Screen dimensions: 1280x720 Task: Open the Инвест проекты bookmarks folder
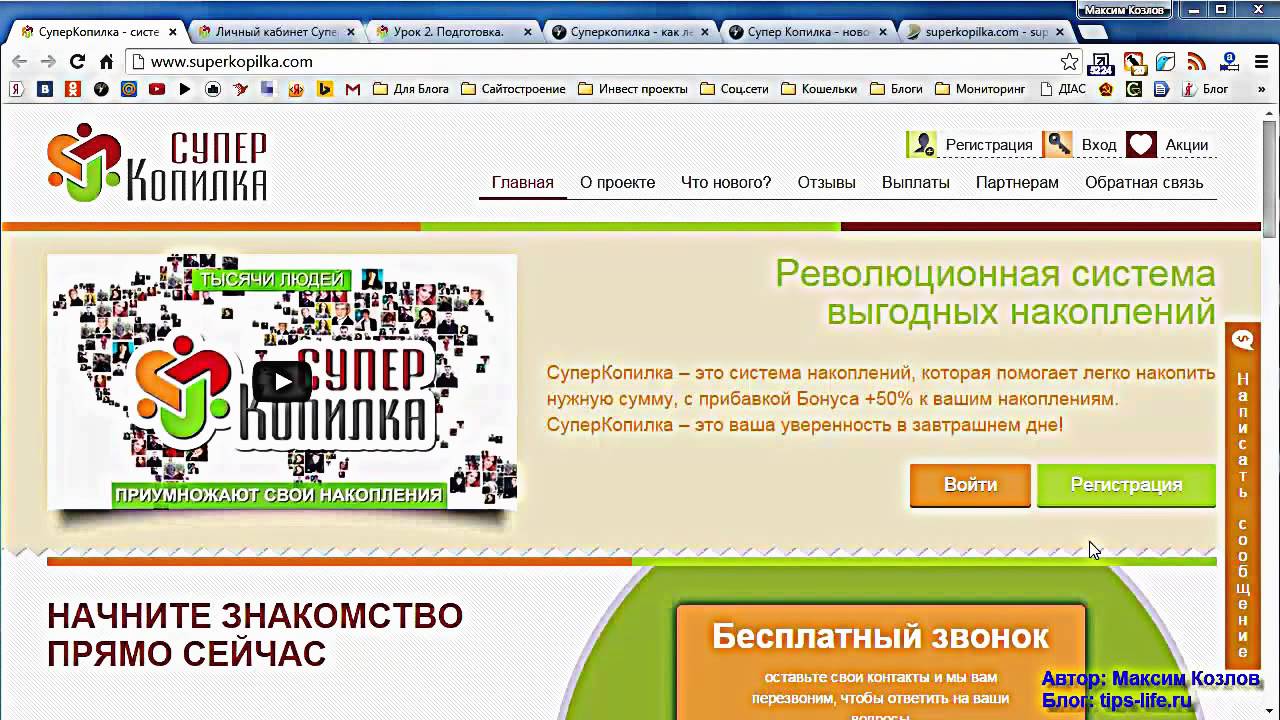(x=633, y=89)
